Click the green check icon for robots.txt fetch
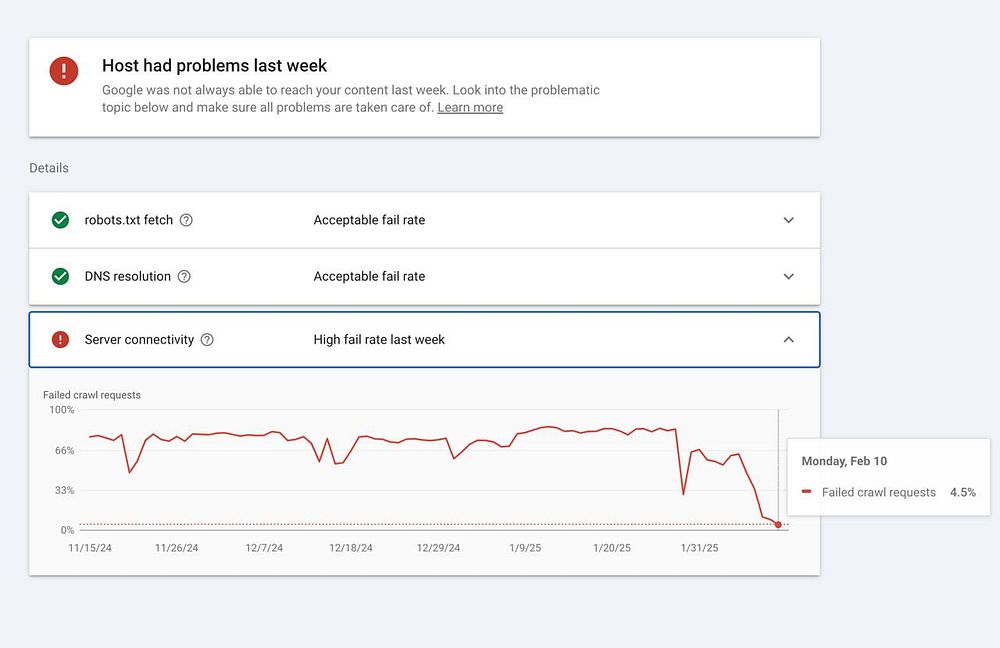Viewport: 1000px width, 648px height. (x=60, y=220)
